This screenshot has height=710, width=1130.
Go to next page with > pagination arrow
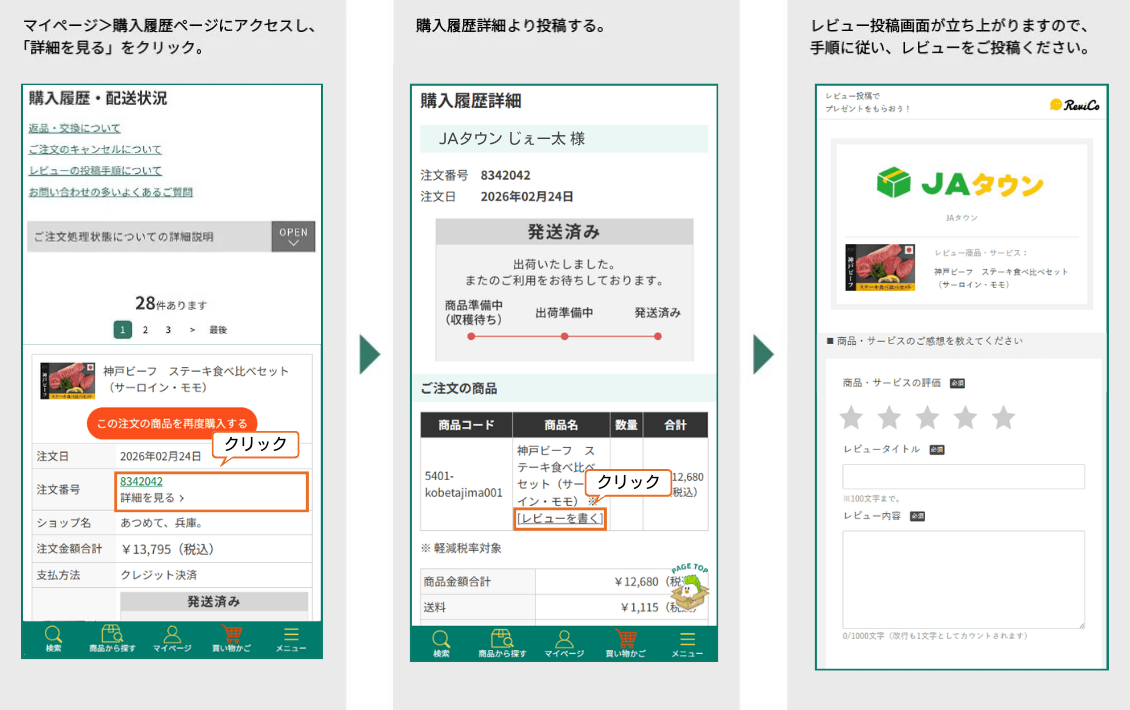click(x=192, y=330)
